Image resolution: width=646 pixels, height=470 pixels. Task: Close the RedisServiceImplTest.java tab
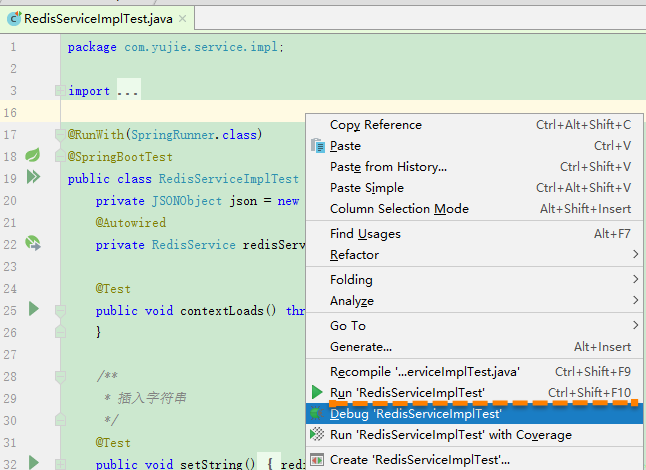pos(183,19)
